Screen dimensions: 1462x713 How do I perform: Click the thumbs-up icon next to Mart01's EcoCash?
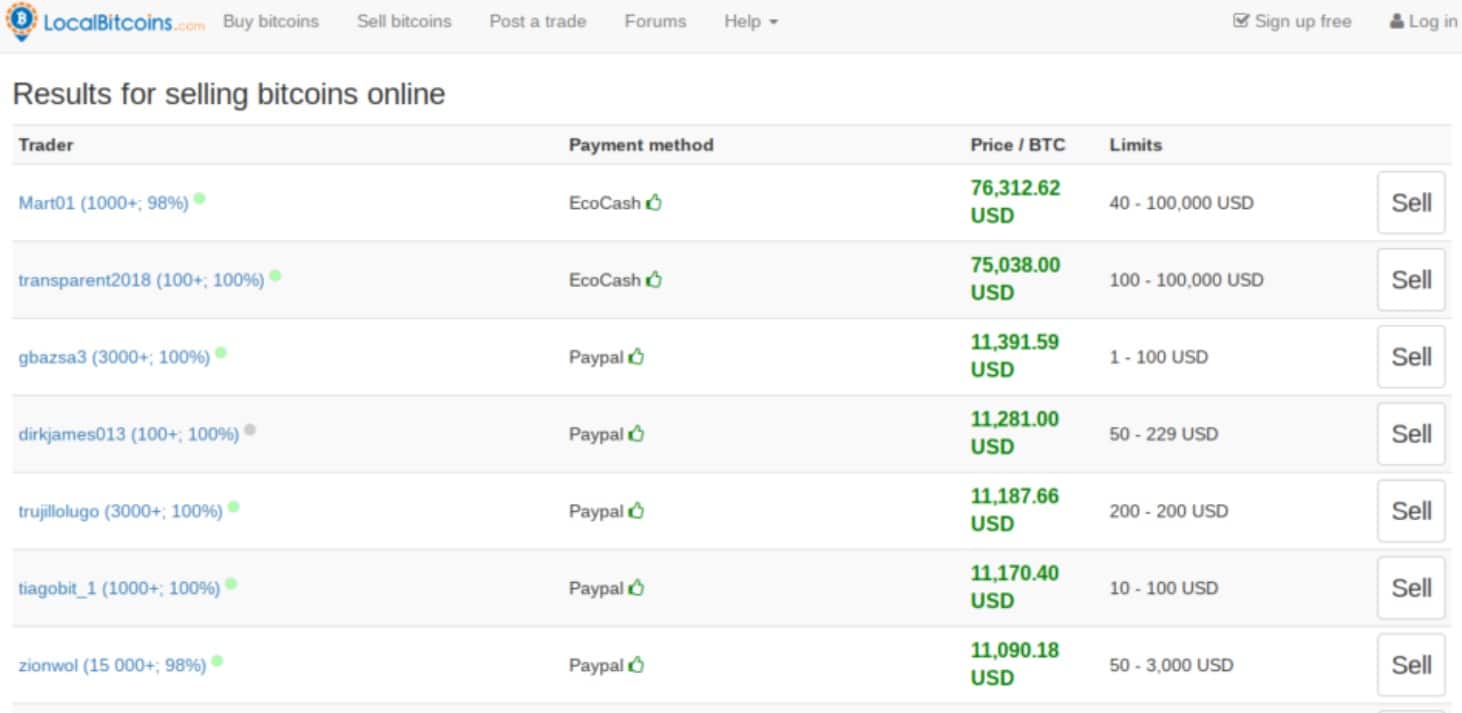point(654,202)
